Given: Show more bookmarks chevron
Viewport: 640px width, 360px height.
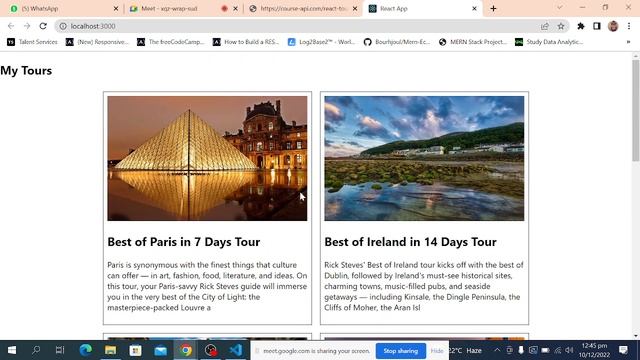Looking at the screenshot, I should (x=628, y=42).
